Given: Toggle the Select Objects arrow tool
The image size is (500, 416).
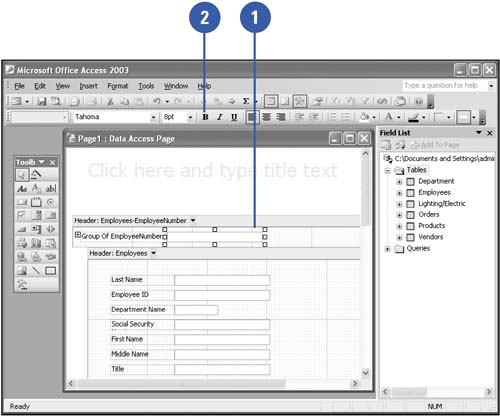Looking at the screenshot, I should pyautogui.click(x=22, y=174).
